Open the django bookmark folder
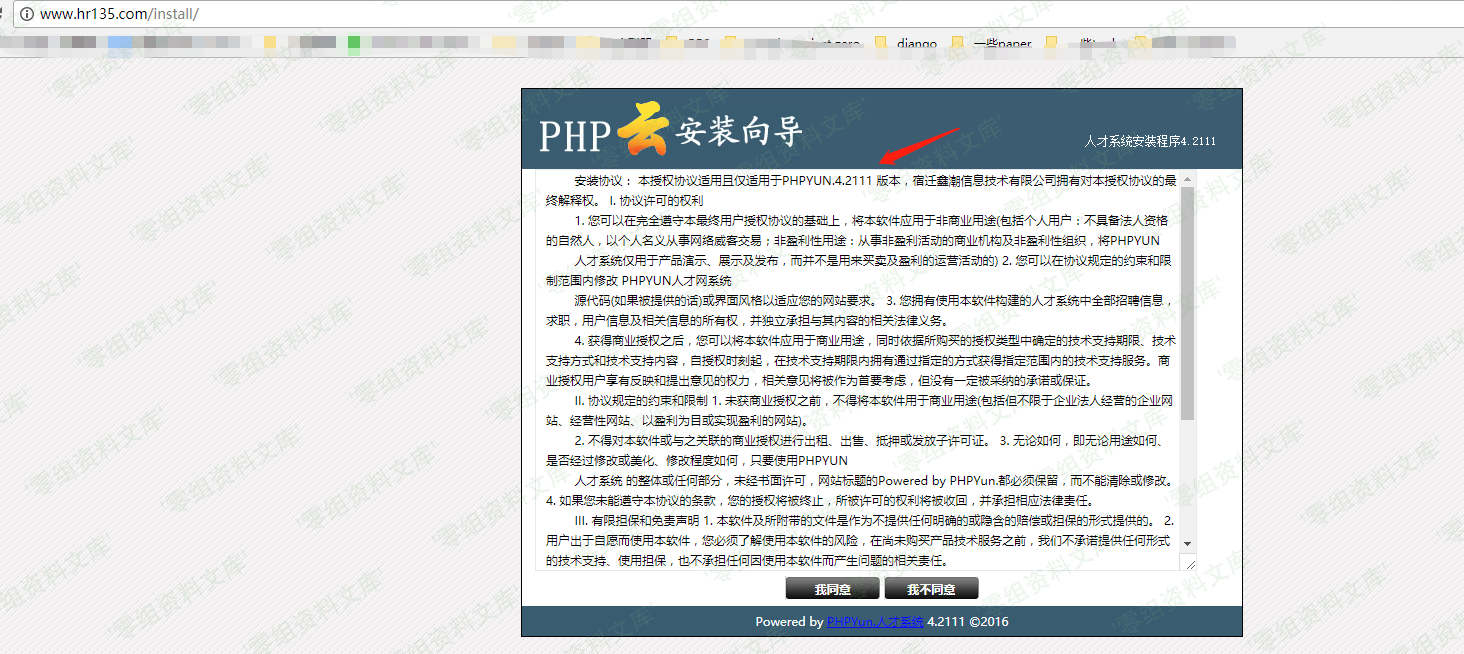The image size is (1464, 654). pos(907,44)
